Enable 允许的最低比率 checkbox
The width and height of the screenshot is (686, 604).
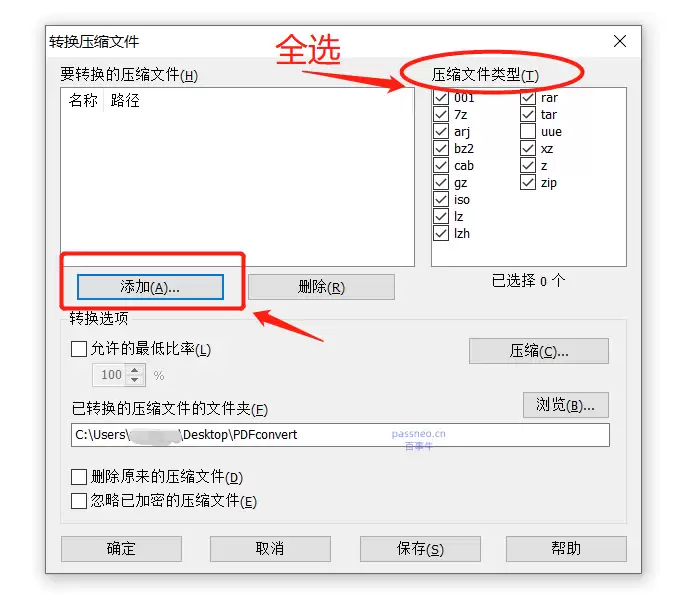pyautogui.click(x=79, y=349)
